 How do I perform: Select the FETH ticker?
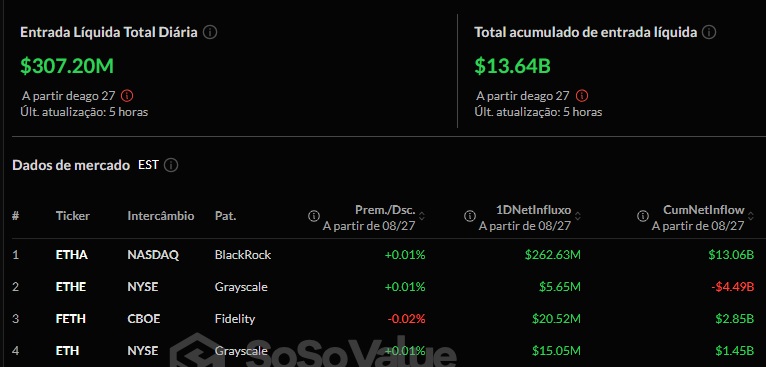pyautogui.click(x=70, y=319)
